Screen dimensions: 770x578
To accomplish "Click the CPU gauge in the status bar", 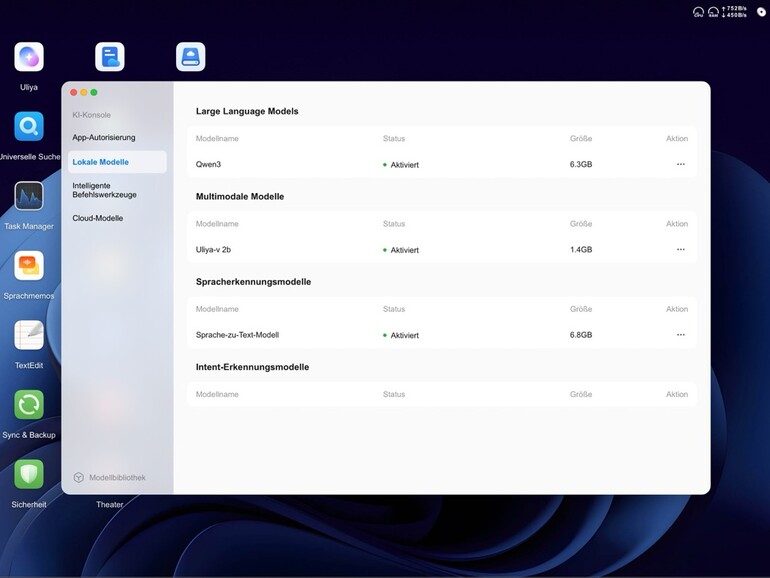I will point(698,12).
